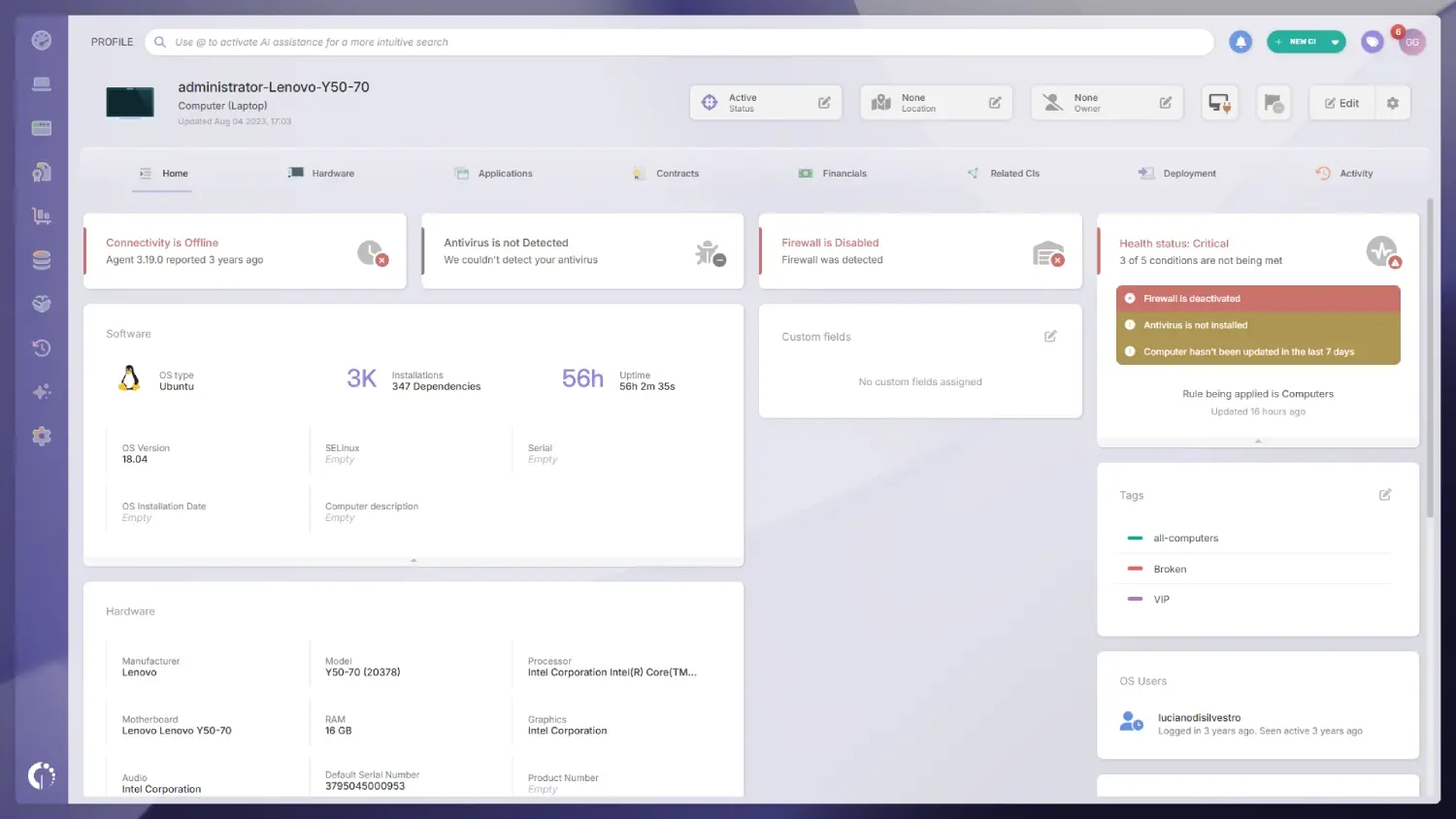Open the GG user avatar menu
This screenshot has width=1456, height=819.
coord(1412,42)
